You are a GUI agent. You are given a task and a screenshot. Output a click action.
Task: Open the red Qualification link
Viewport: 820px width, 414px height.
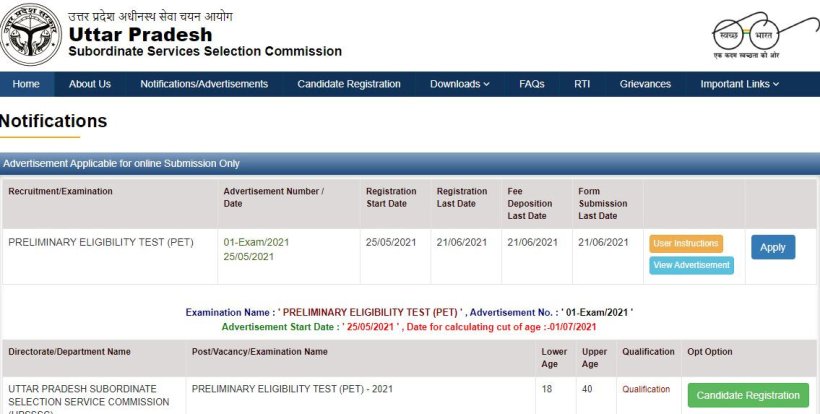(x=646, y=389)
